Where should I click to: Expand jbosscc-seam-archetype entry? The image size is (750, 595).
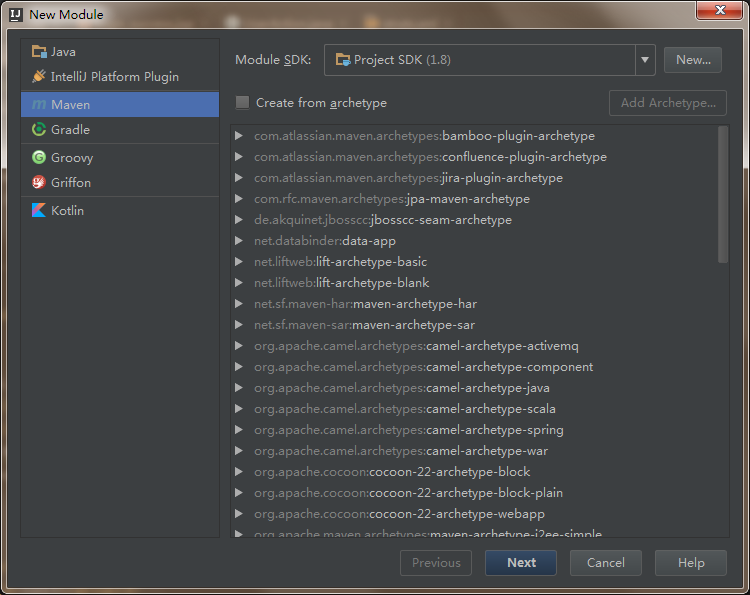click(239, 220)
